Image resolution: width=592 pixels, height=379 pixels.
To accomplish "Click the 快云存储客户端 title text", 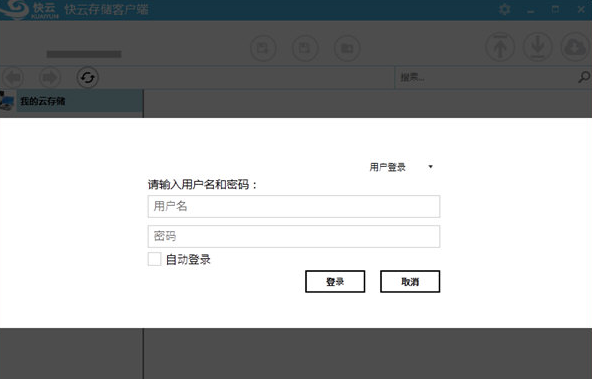I will (106, 9).
